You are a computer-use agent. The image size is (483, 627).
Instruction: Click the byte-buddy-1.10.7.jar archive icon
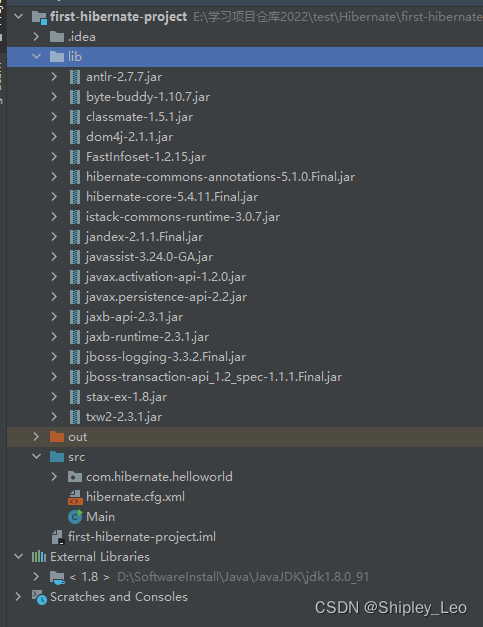pos(75,97)
